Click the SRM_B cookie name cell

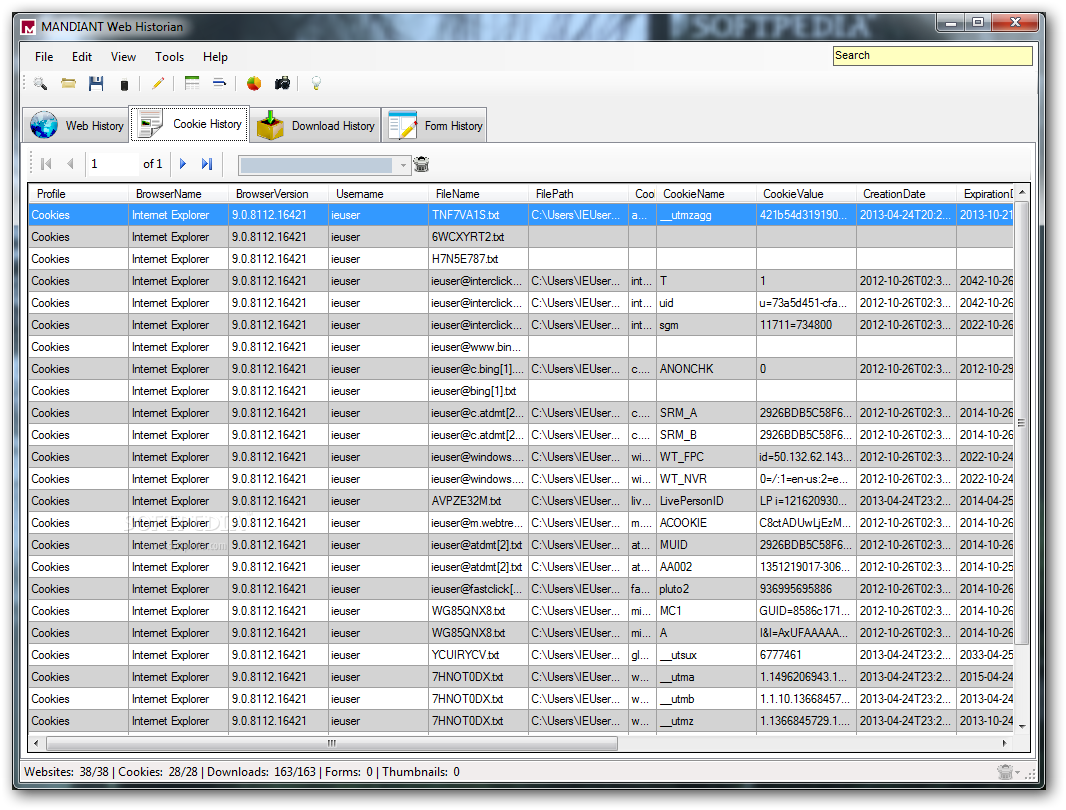(706, 435)
